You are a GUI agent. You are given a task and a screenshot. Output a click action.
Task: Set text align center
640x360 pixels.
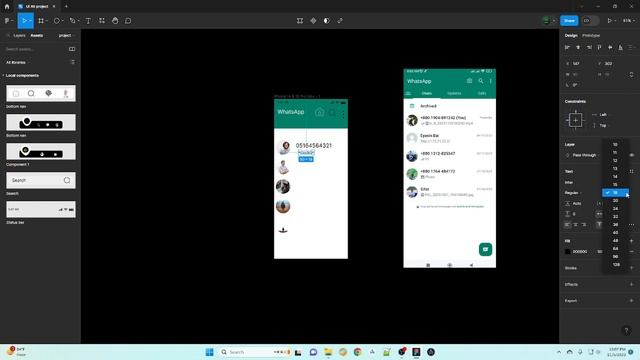pyautogui.click(x=576, y=224)
